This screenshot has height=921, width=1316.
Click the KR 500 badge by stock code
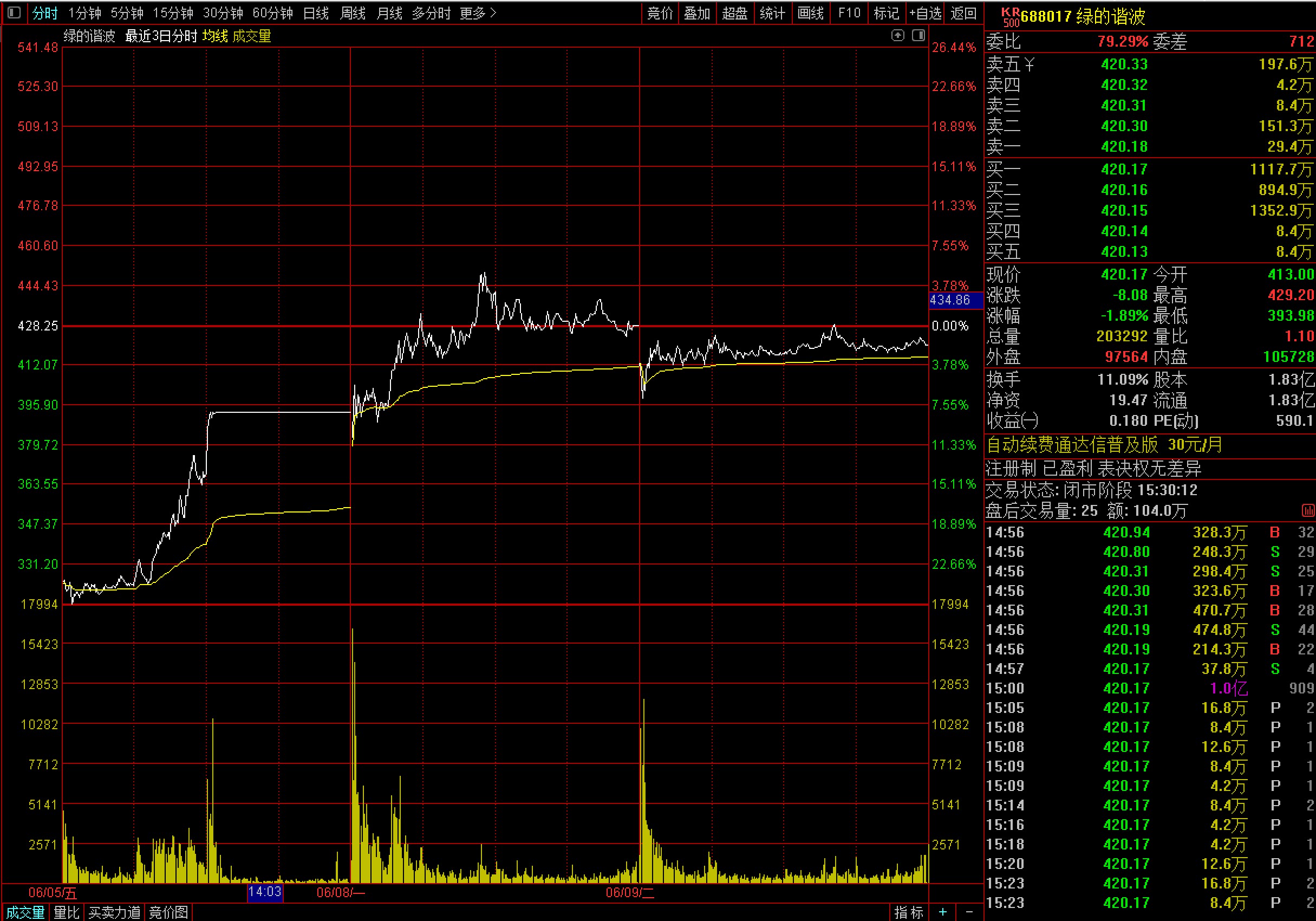click(1011, 17)
